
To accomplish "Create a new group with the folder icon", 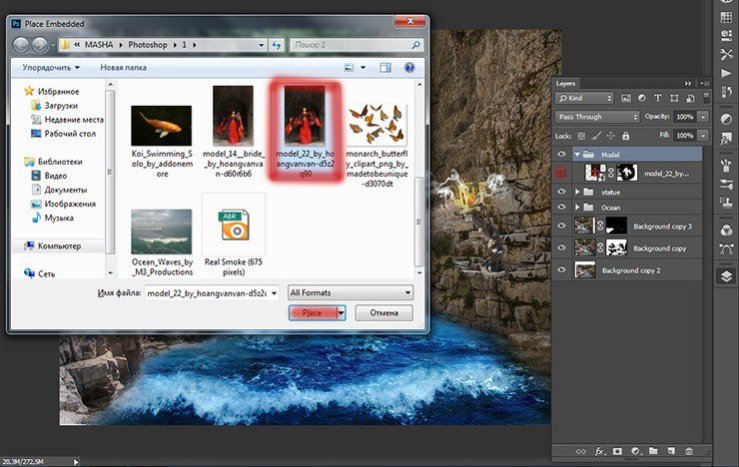I will click(x=652, y=453).
